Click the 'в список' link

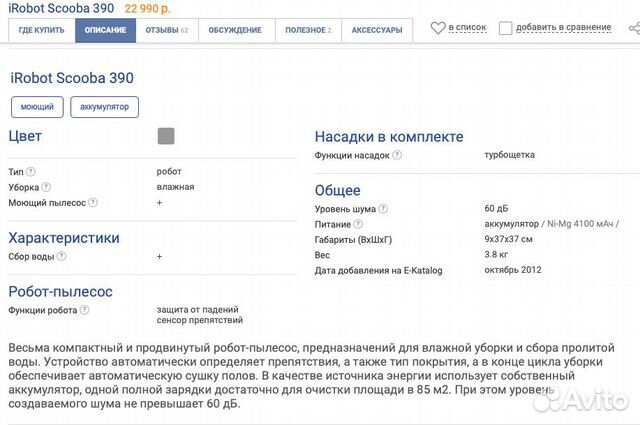(467, 27)
